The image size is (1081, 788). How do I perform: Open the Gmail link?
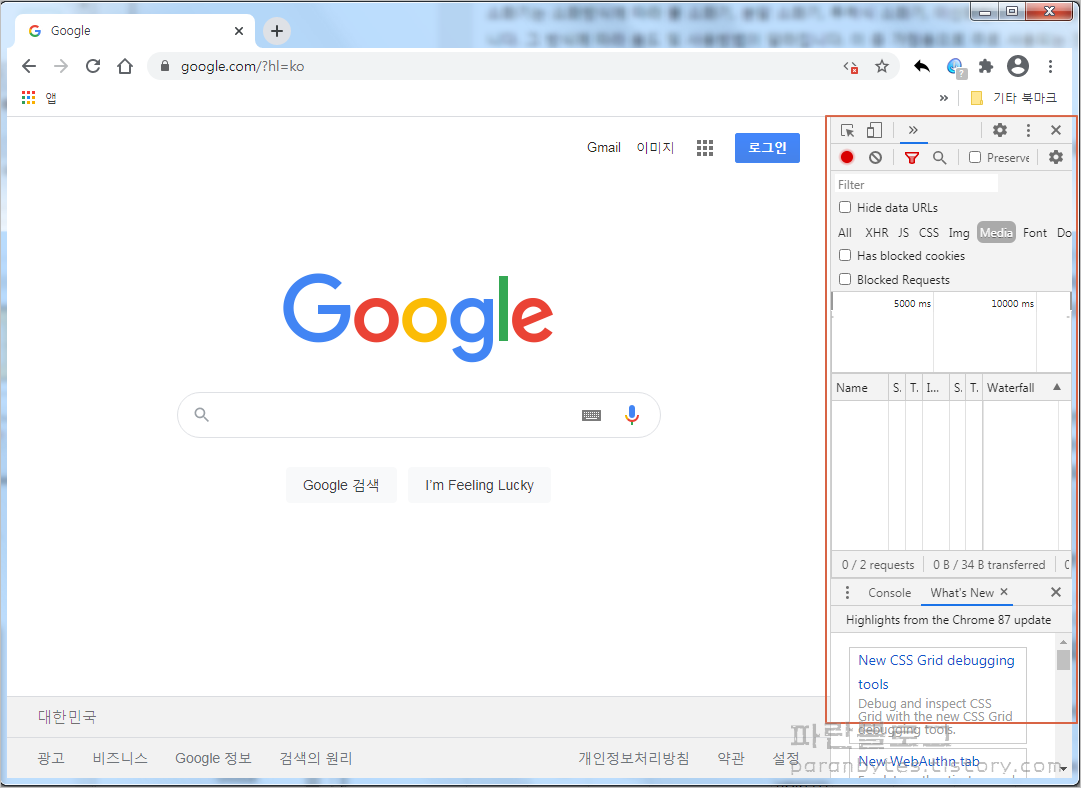[x=604, y=148]
